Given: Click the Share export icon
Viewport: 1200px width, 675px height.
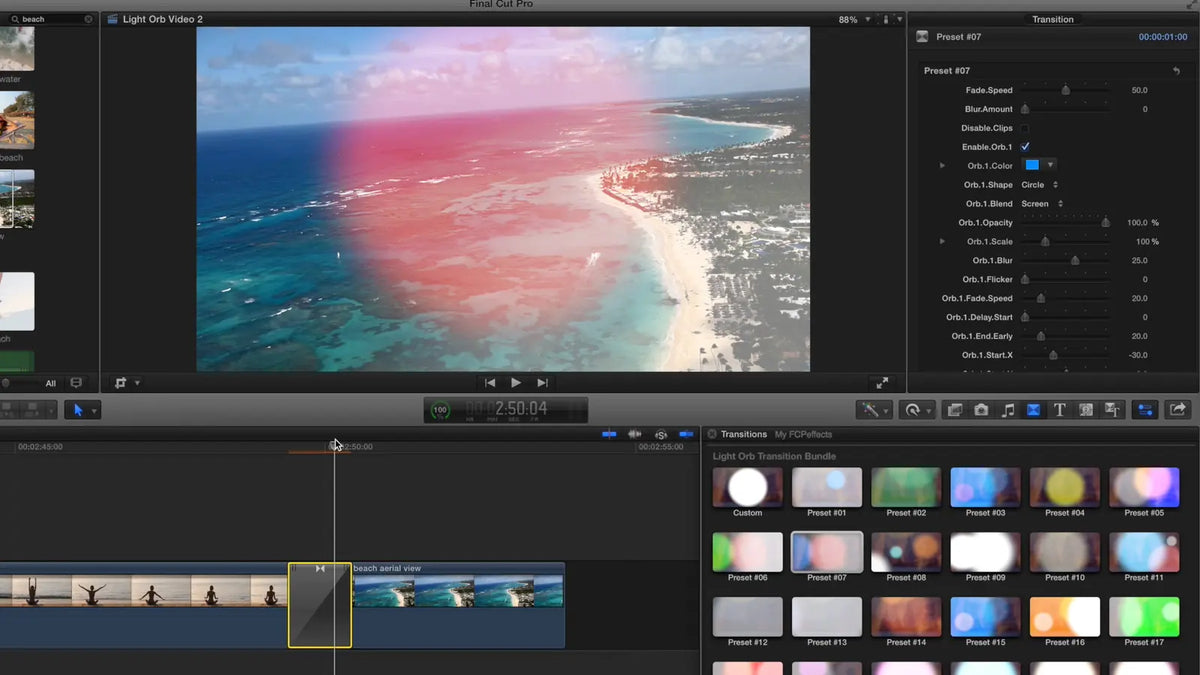Looking at the screenshot, I should click(1177, 410).
